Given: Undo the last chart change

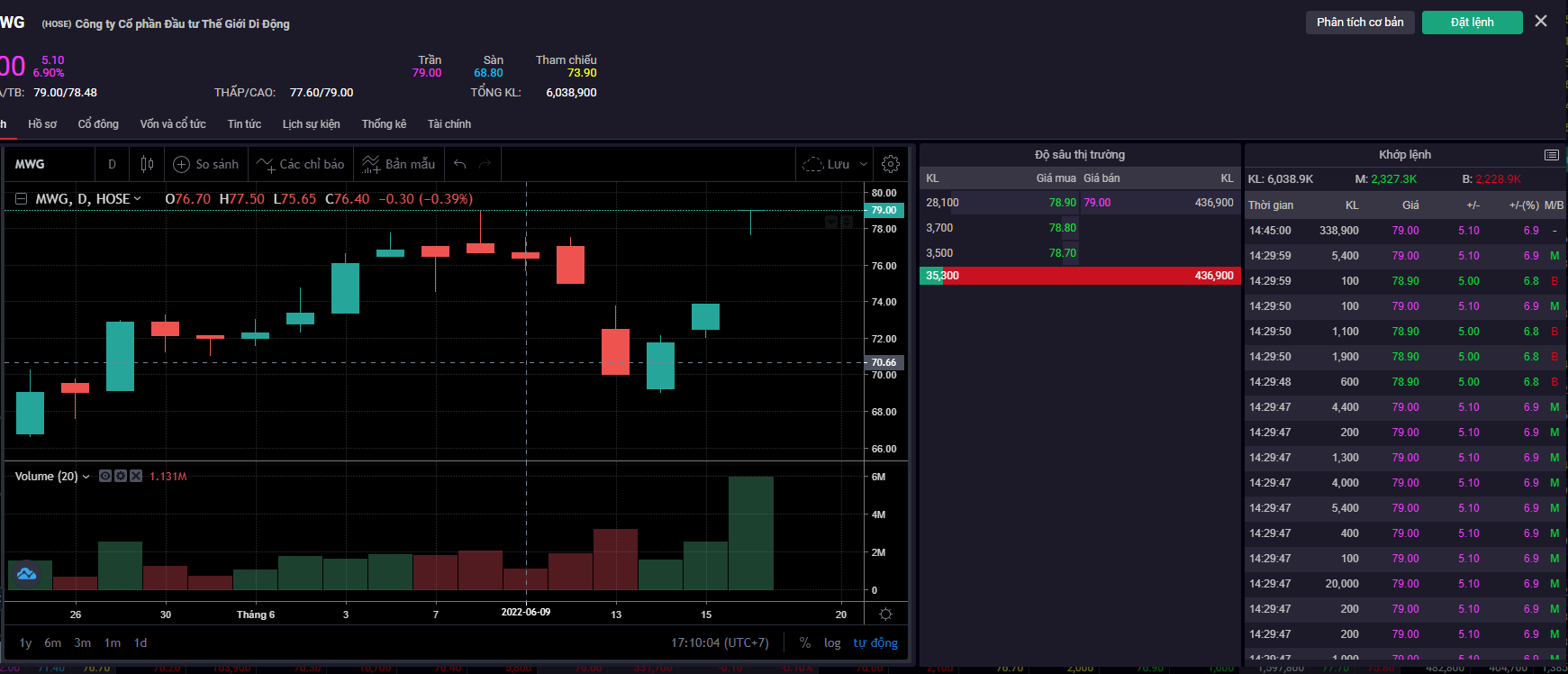Looking at the screenshot, I should (460, 164).
